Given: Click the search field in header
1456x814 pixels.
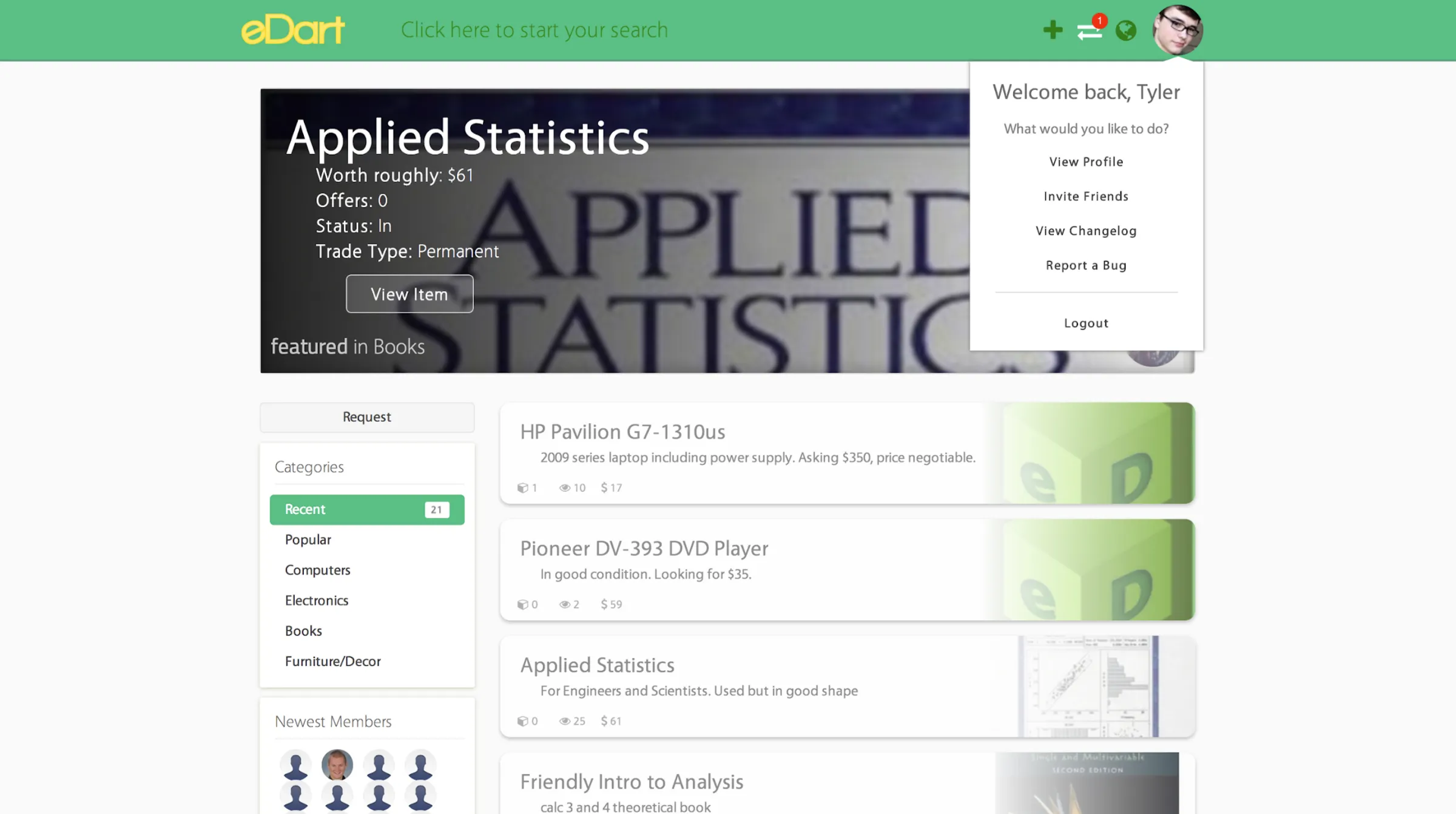Looking at the screenshot, I should pyautogui.click(x=534, y=30).
